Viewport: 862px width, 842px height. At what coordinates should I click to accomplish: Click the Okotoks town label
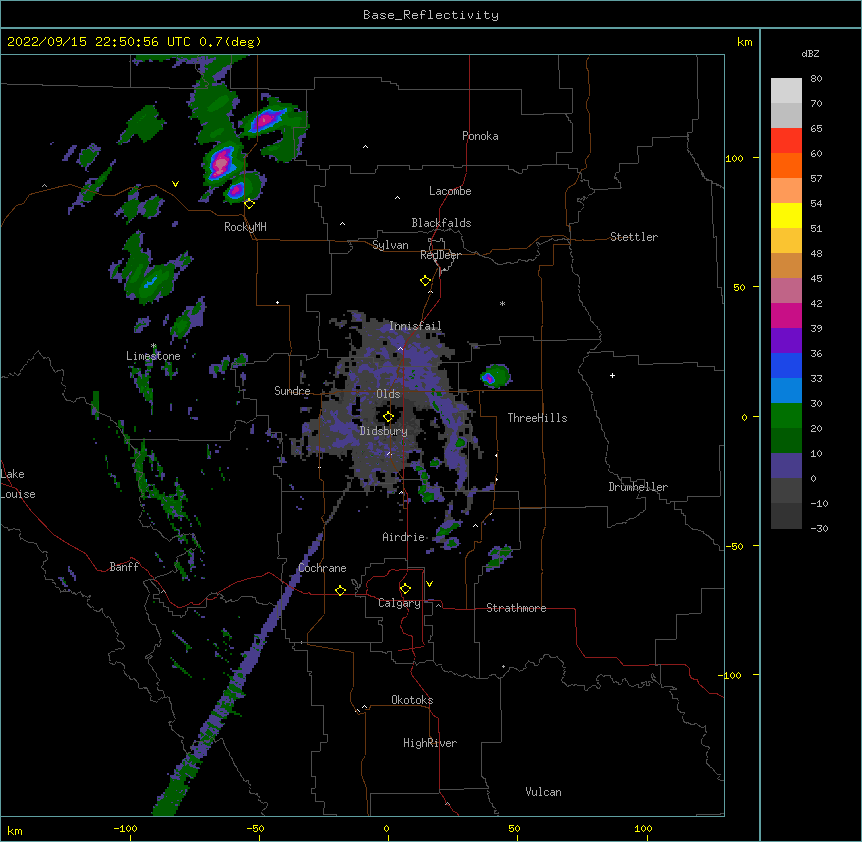click(x=412, y=700)
